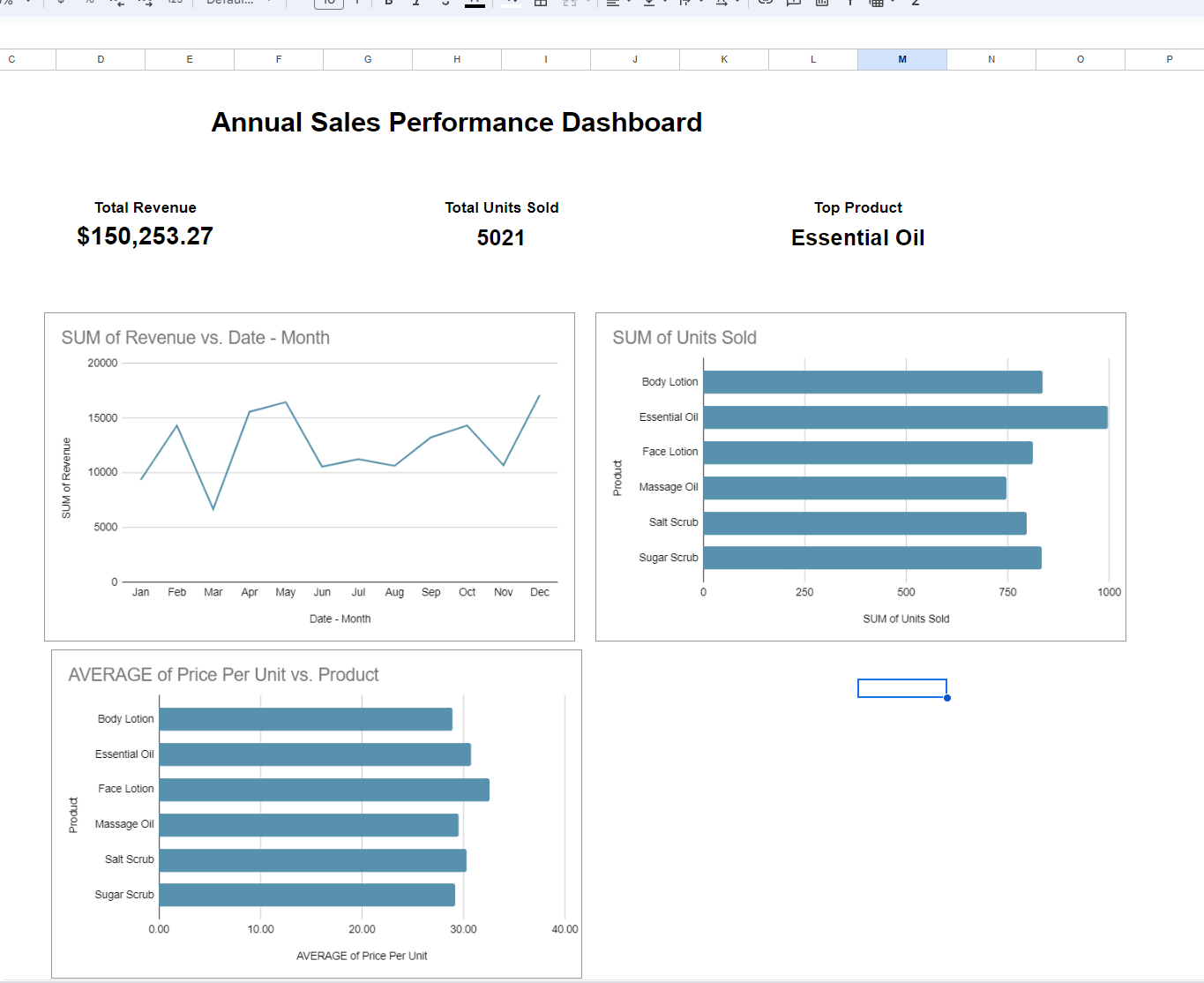
Task: Click the Face Lotion bar in Units Sold chart
Action: point(868,453)
